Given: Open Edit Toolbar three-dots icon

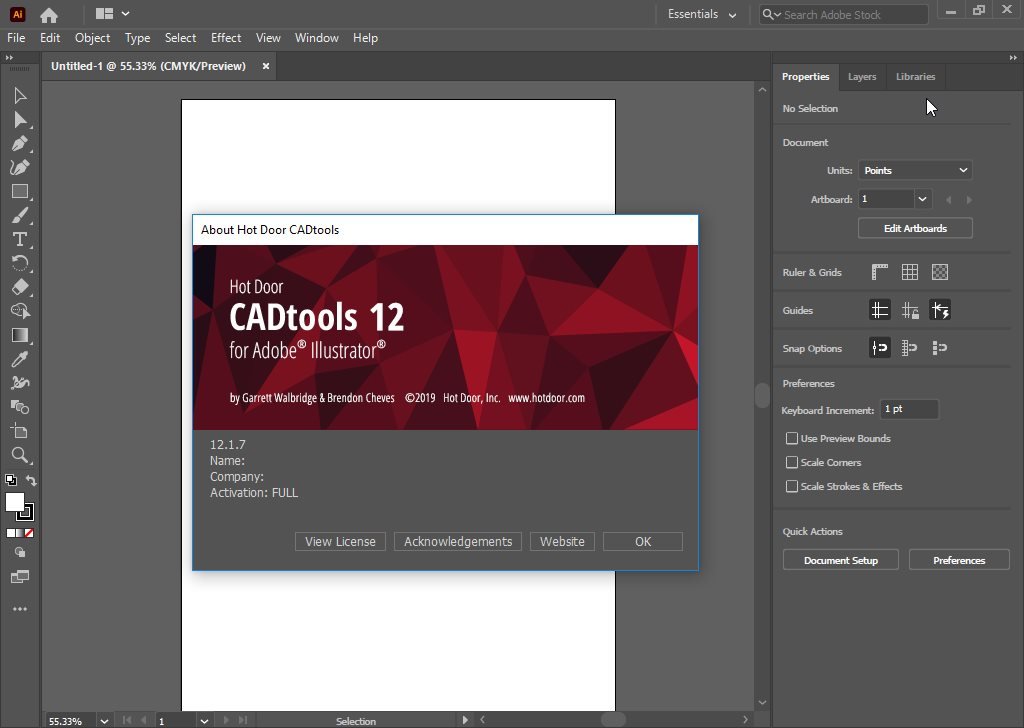Looking at the screenshot, I should (x=20, y=609).
